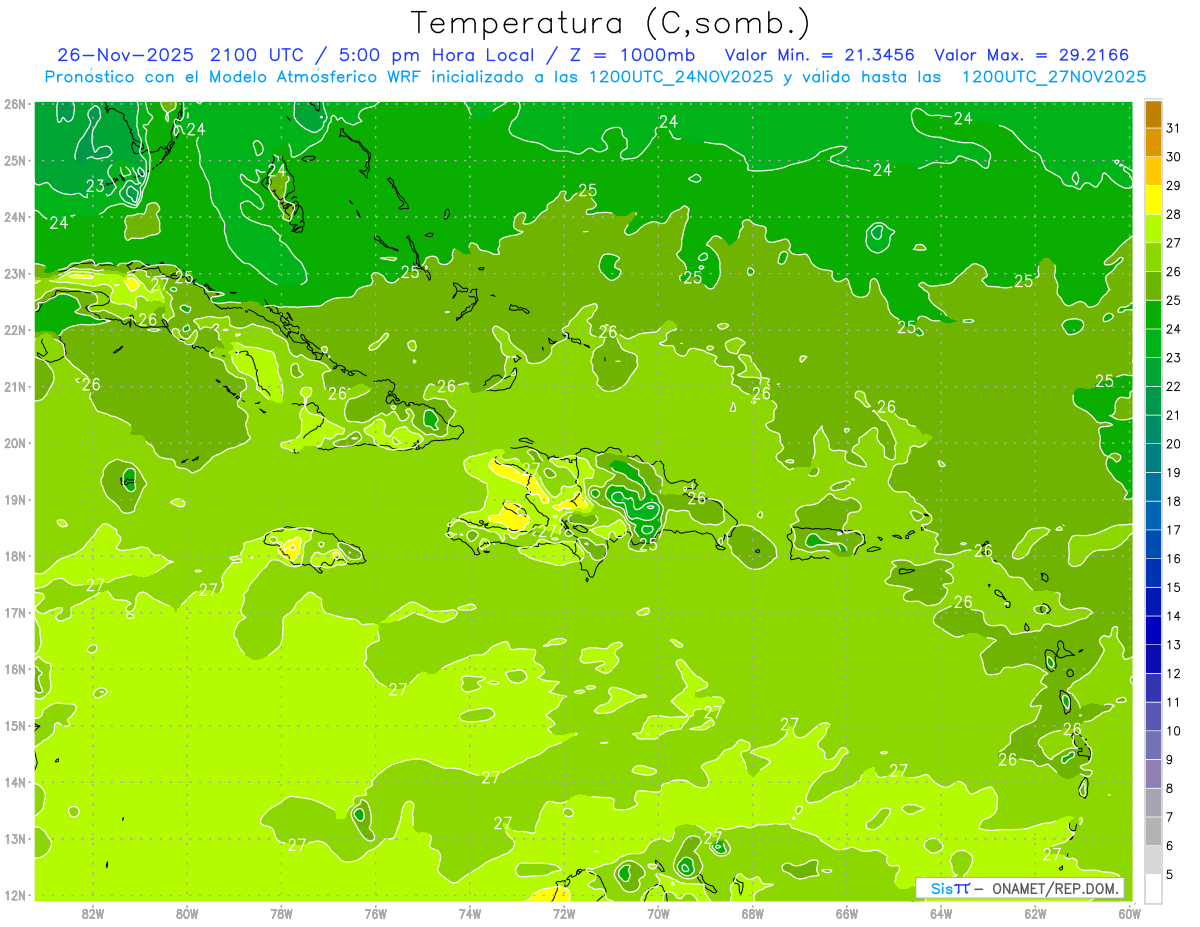
Task: Click the orange colorbar segment between 30 and 31
Action: pyautogui.click(x=1153, y=142)
